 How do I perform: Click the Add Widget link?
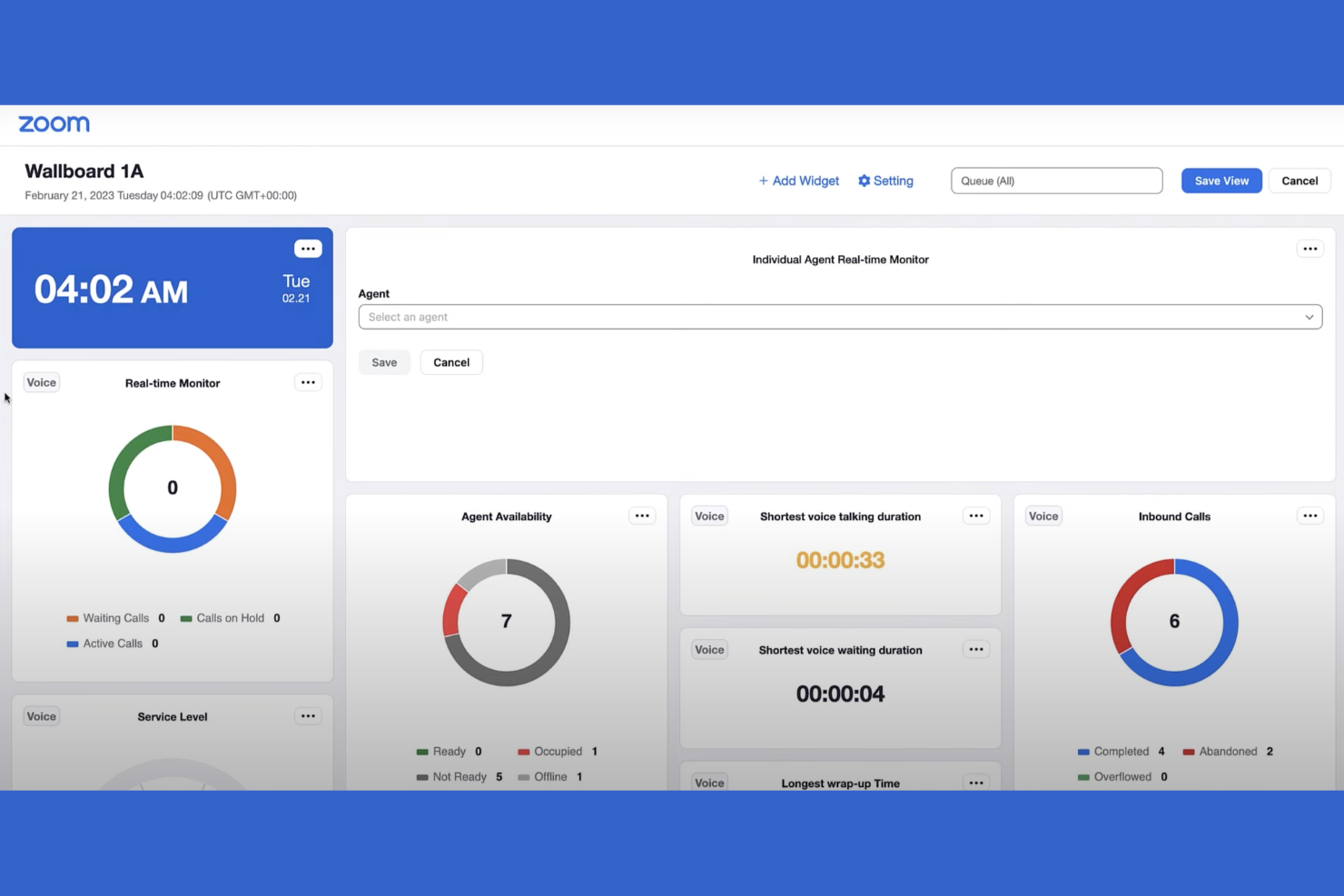798,181
